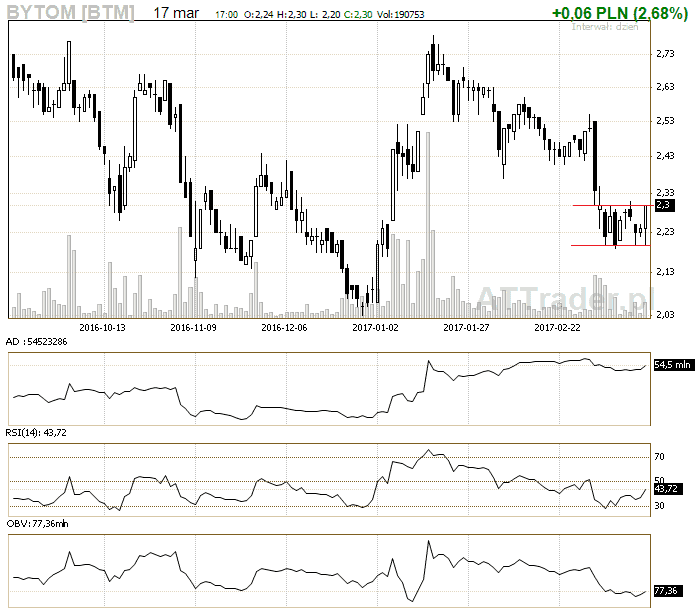Click the Interwał: dzień interval label

pyautogui.click(x=606, y=28)
